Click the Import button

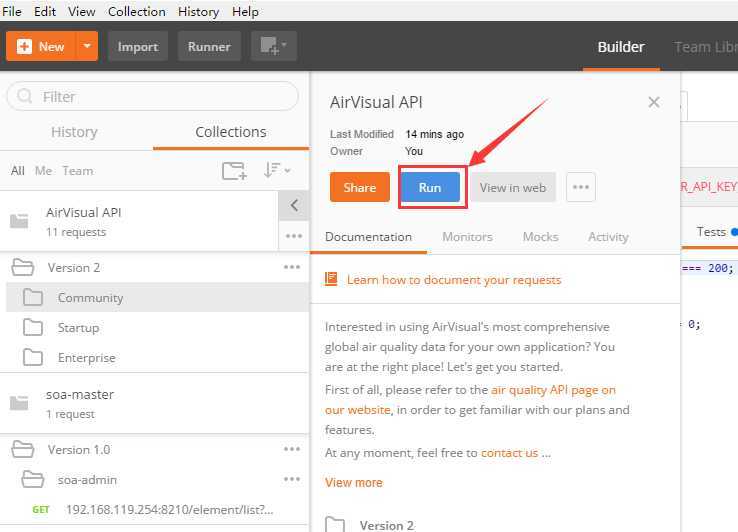pos(137,46)
